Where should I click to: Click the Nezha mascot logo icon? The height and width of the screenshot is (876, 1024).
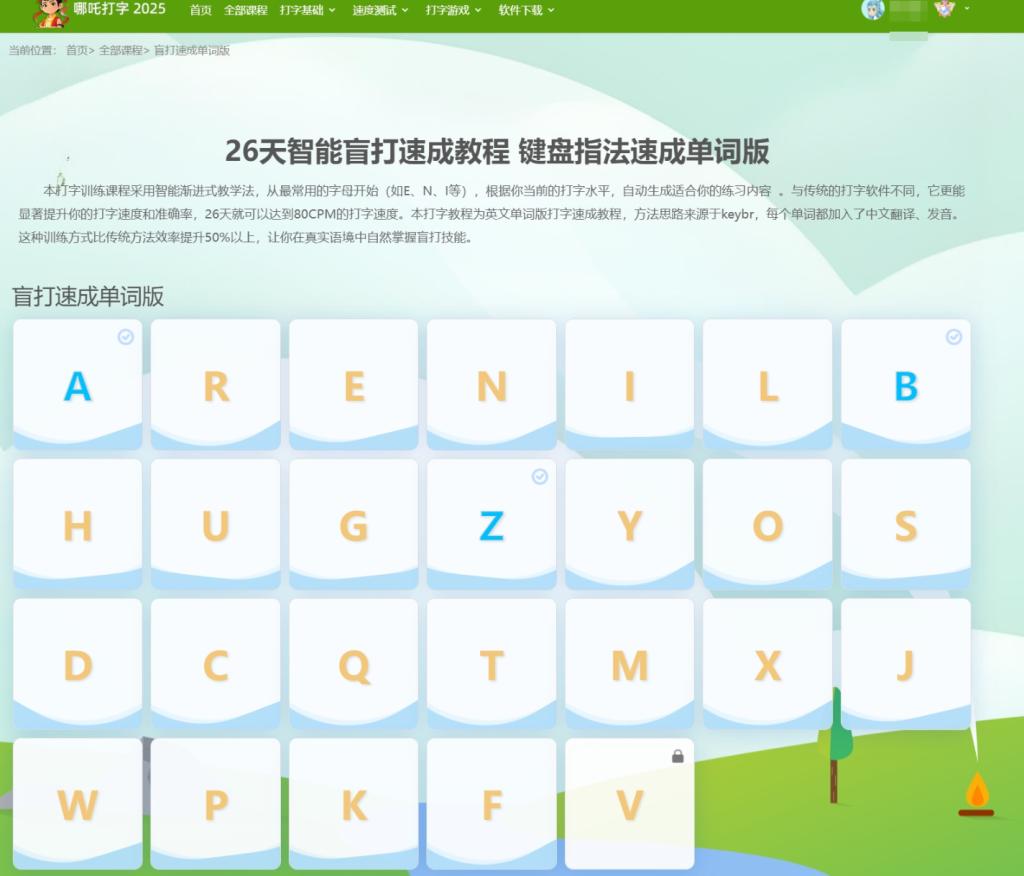pyautogui.click(x=50, y=12)
